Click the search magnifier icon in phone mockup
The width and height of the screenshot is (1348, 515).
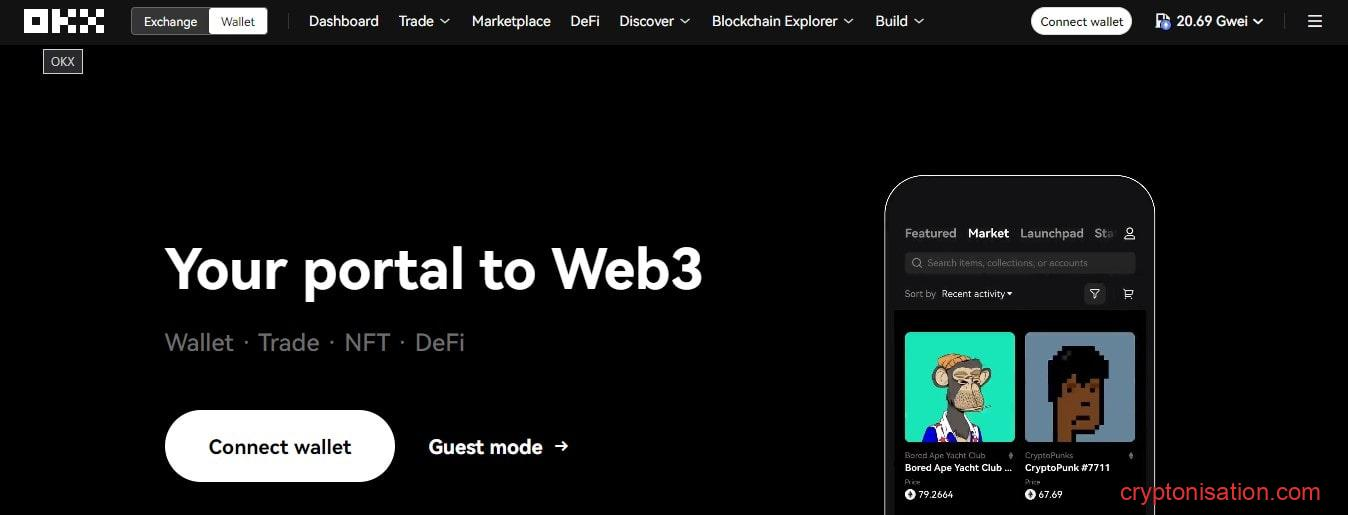(917, 263)
